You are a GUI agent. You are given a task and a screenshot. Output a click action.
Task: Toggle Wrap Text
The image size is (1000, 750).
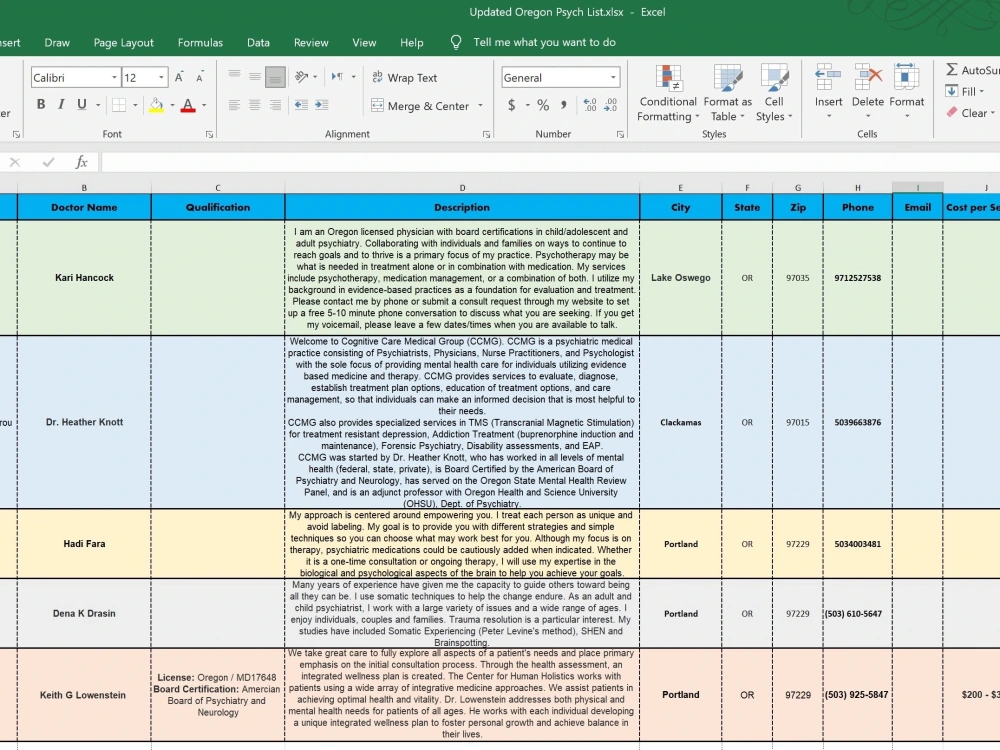(404, 78)
